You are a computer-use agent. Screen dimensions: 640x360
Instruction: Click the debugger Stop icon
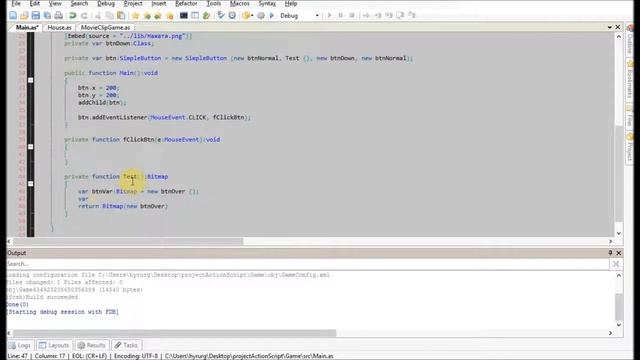pos(351,16)
